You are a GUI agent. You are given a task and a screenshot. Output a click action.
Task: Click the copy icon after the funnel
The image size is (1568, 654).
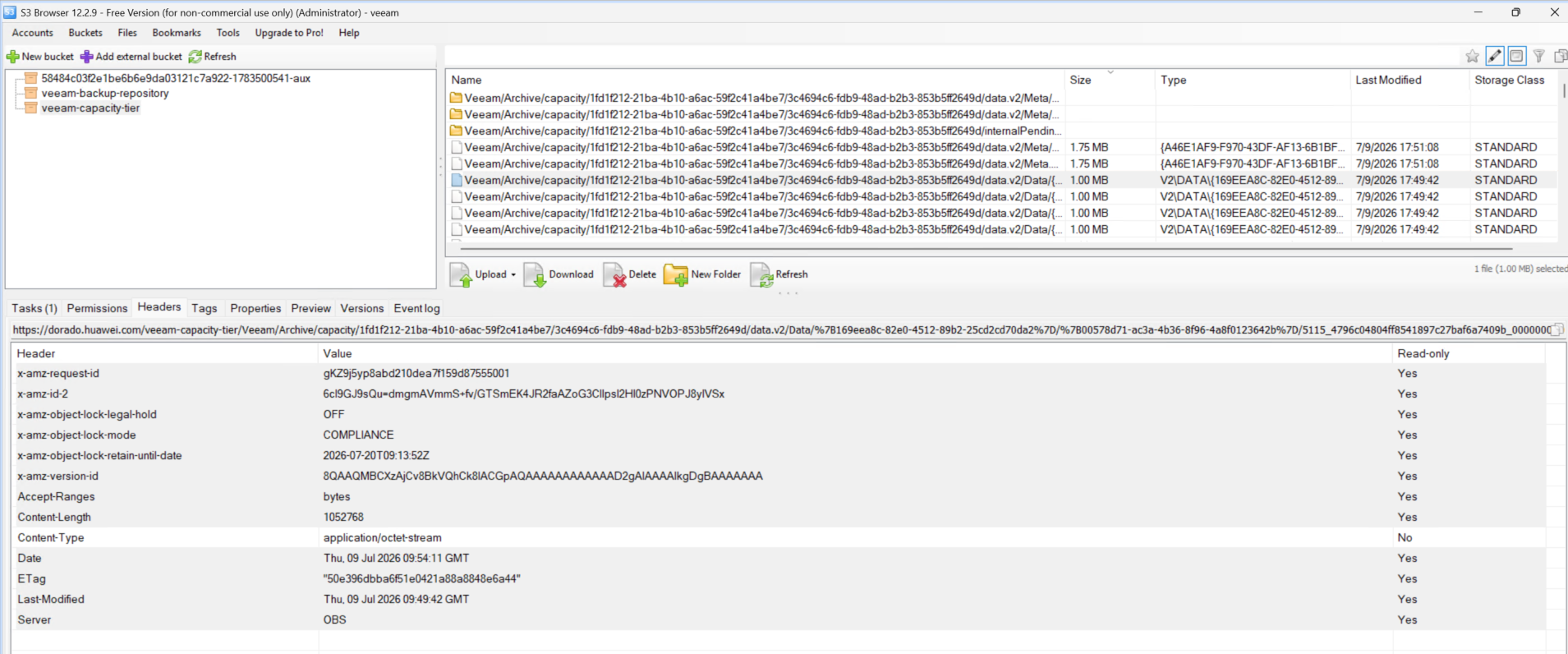coord(1561,56)
